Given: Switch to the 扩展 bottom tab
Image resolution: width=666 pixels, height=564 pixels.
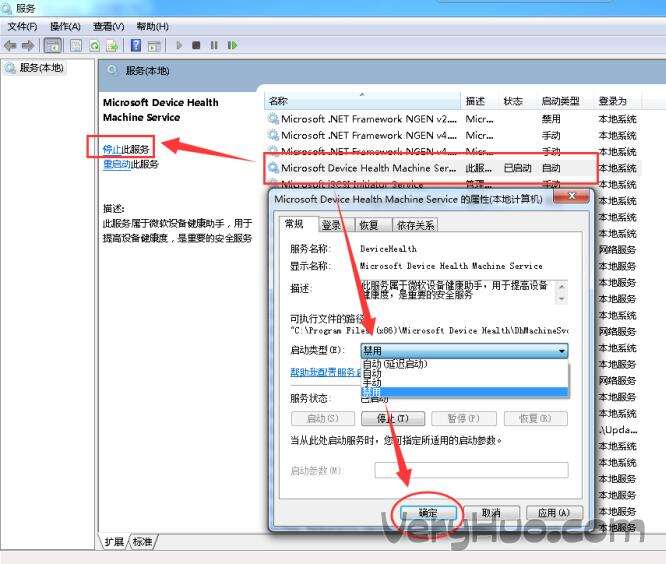Looking at the screenshot, I should point(114,541).
